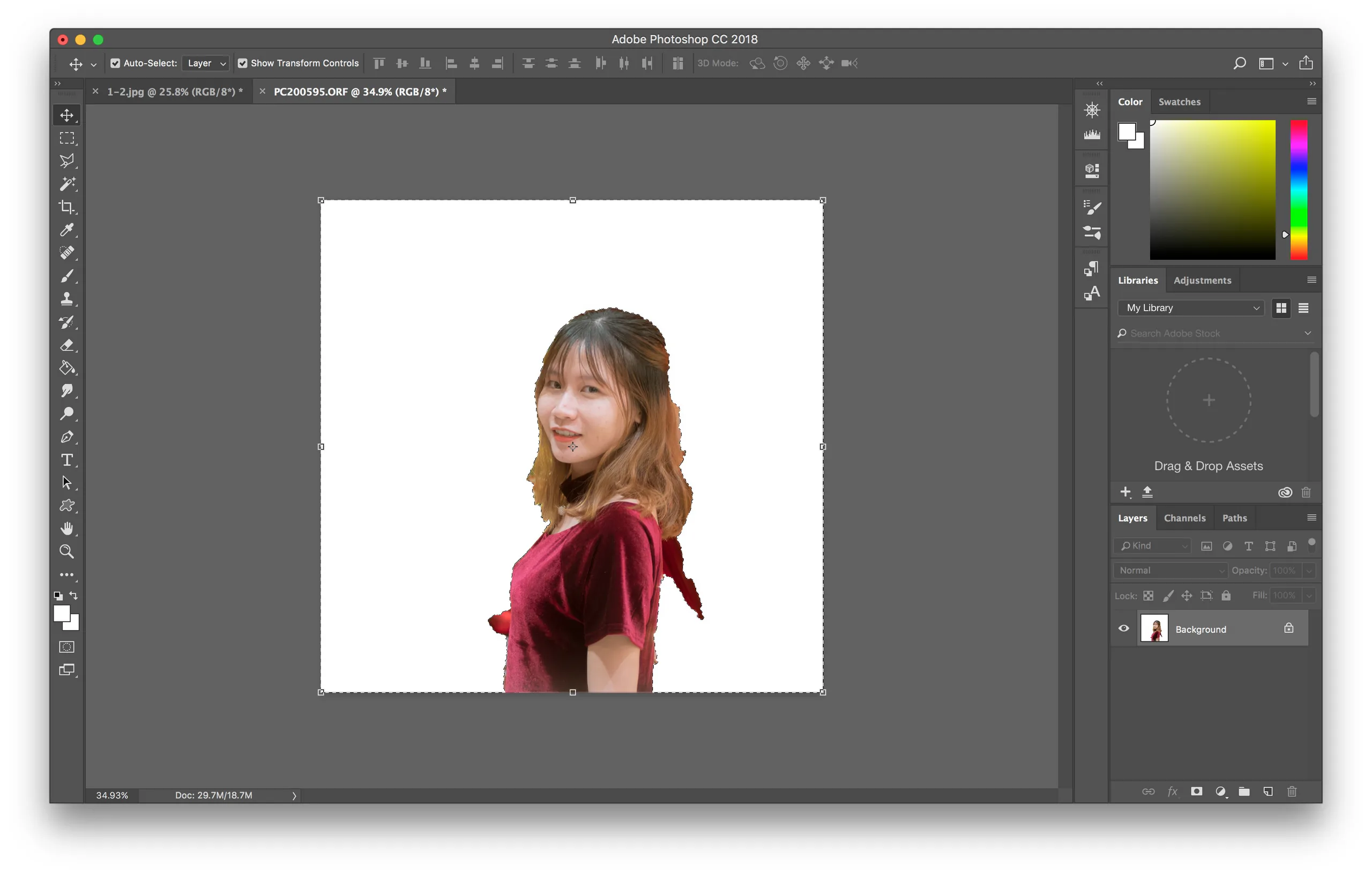Select the Eyedropper tool
The image size is (1372, 874).
tap(66, 230)
